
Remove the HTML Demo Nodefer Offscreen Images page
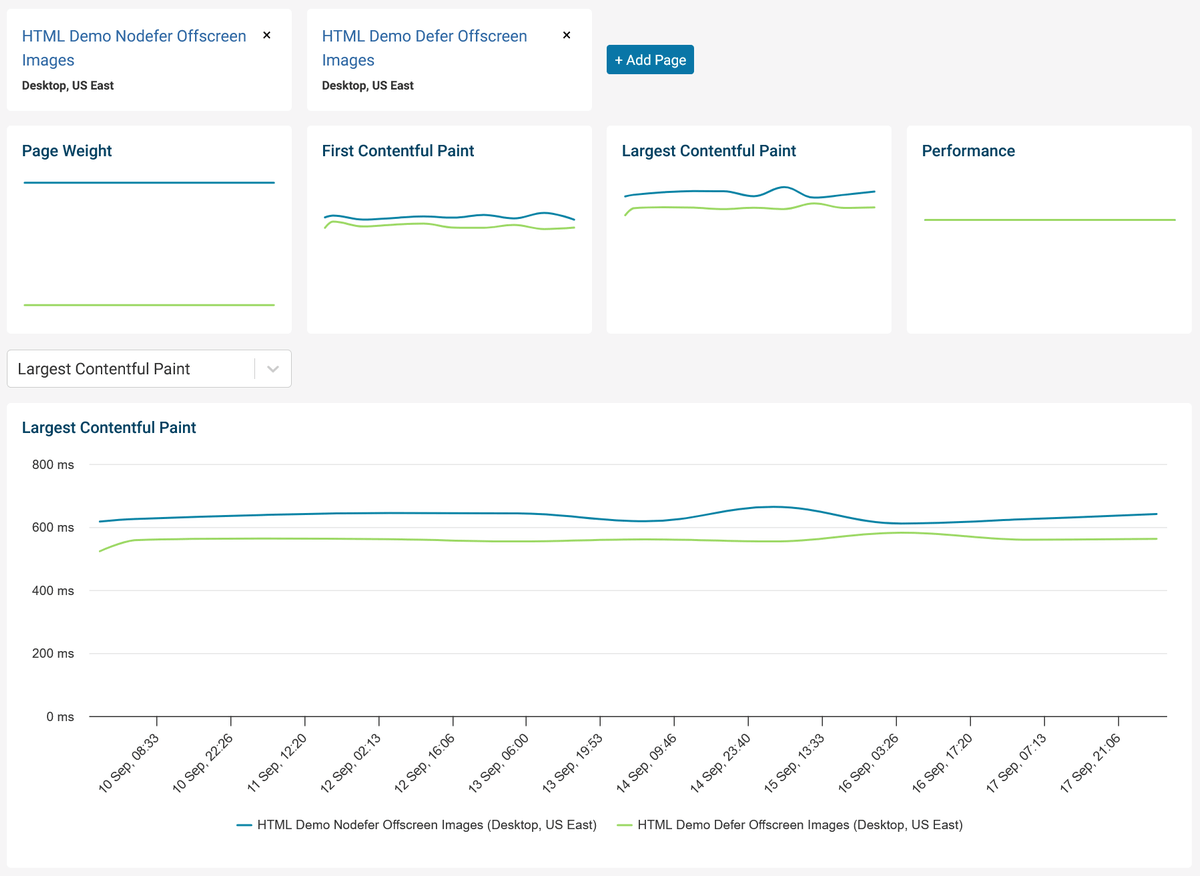click(266, 35)
